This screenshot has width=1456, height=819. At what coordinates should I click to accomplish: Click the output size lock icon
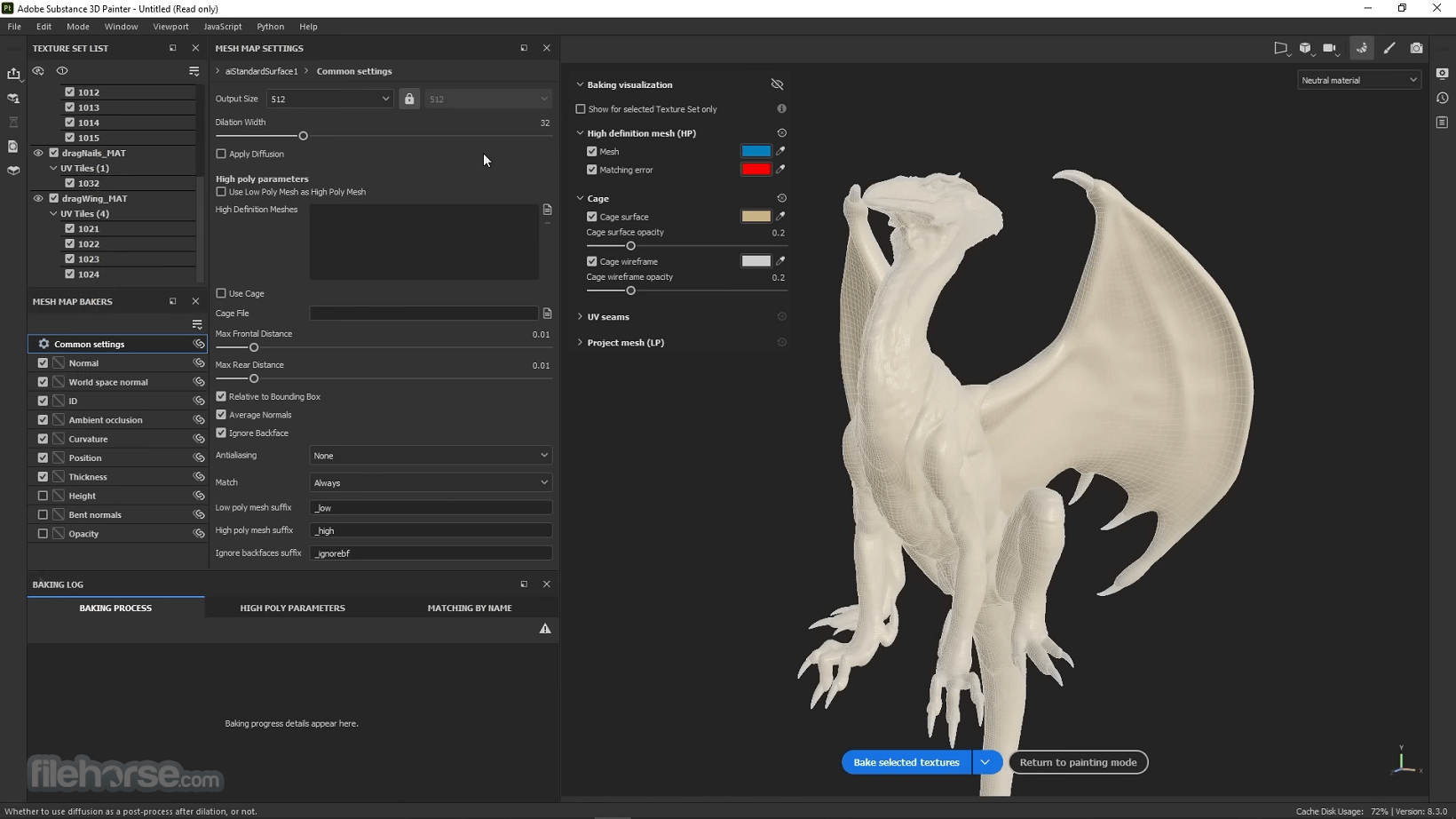(409, 99)
